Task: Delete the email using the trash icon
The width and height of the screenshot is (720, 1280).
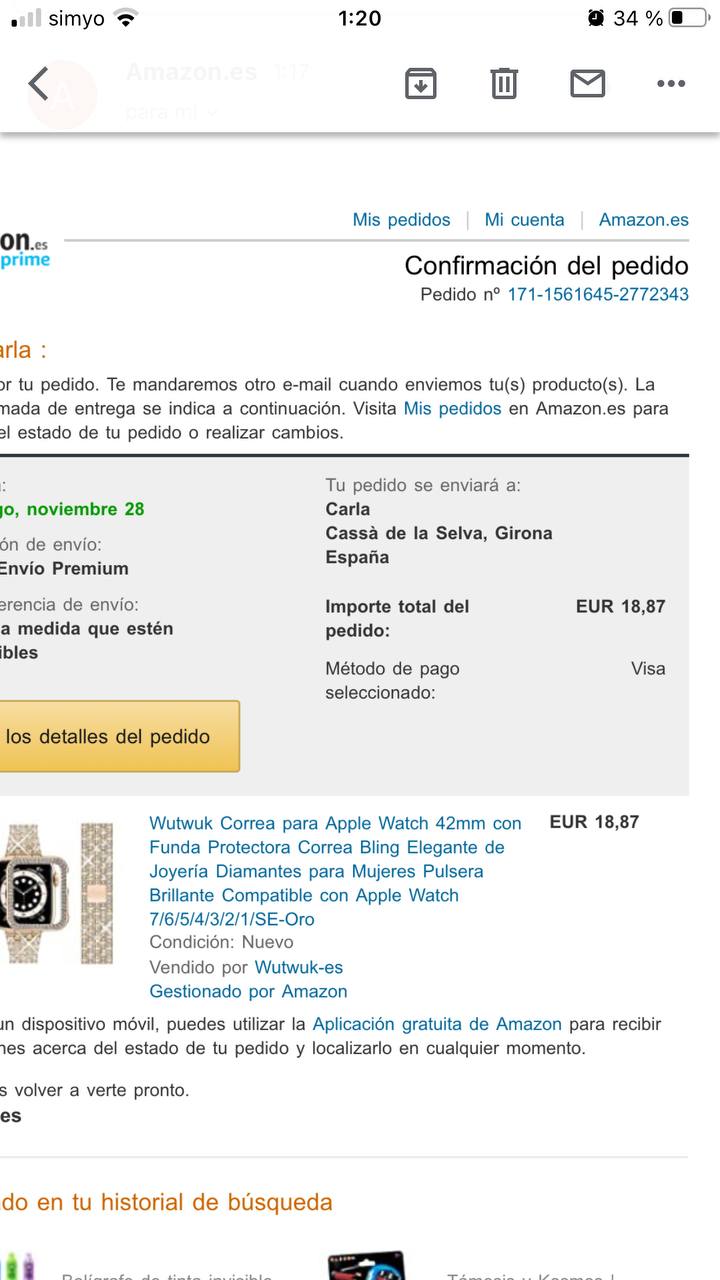Action: click(504, 84)
